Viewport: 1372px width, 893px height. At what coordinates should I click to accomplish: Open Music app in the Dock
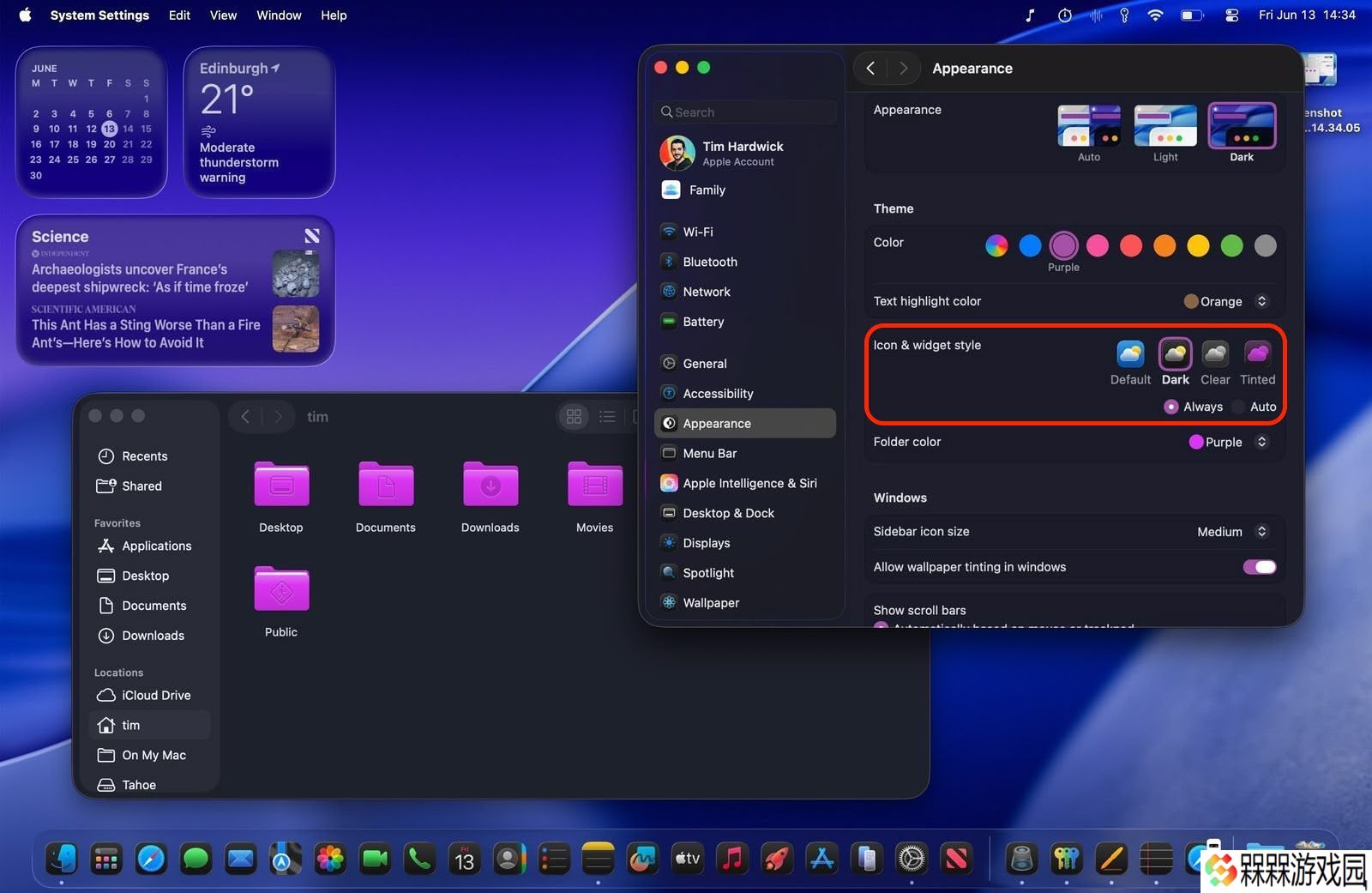coord(731,858)
